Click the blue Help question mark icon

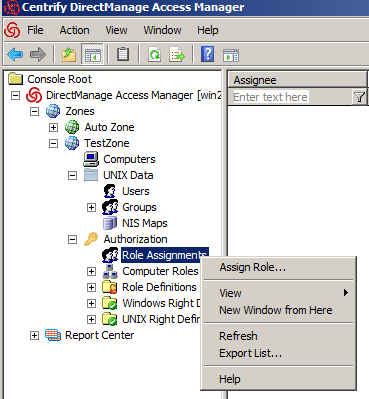[x=207, y=54]
